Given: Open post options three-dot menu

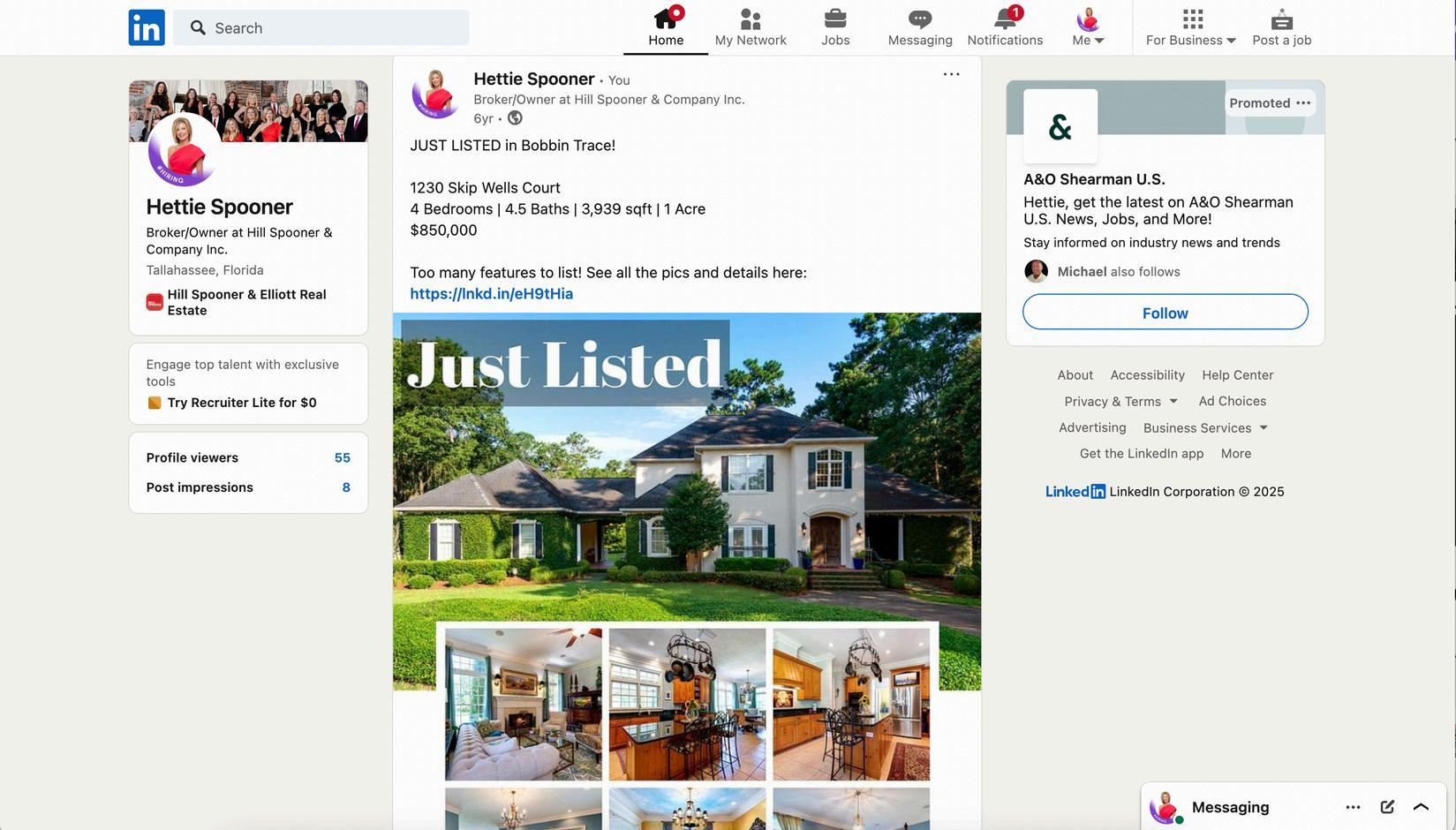Looking at the screenshot, I should pos(951,74).
